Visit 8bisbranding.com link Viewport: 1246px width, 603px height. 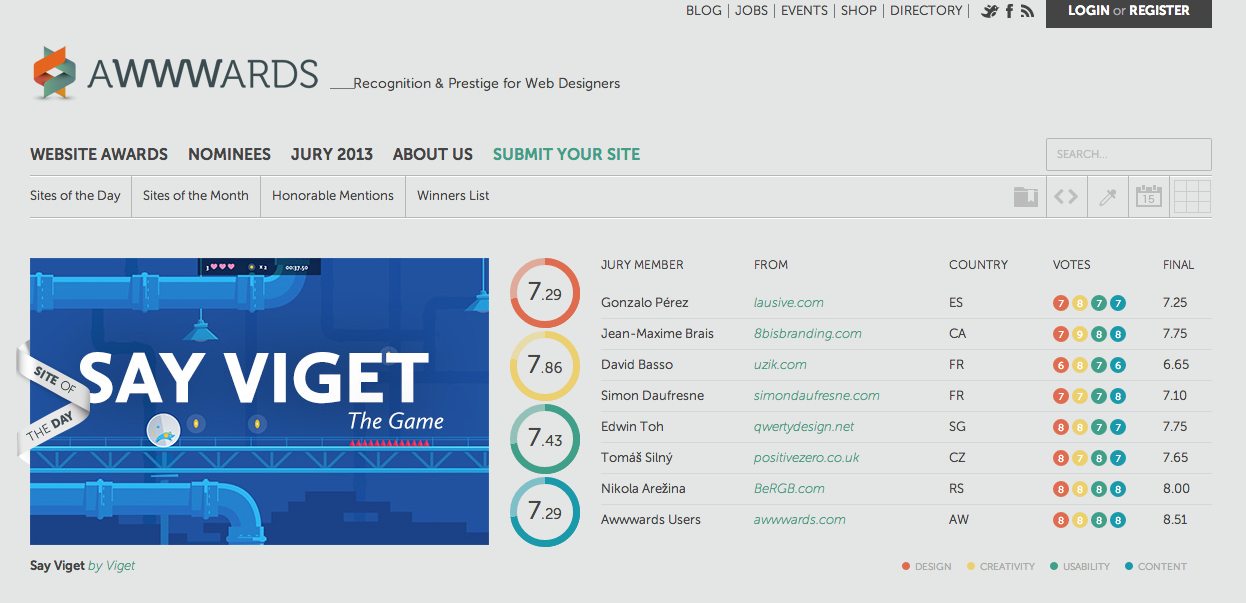pos(808,334)
